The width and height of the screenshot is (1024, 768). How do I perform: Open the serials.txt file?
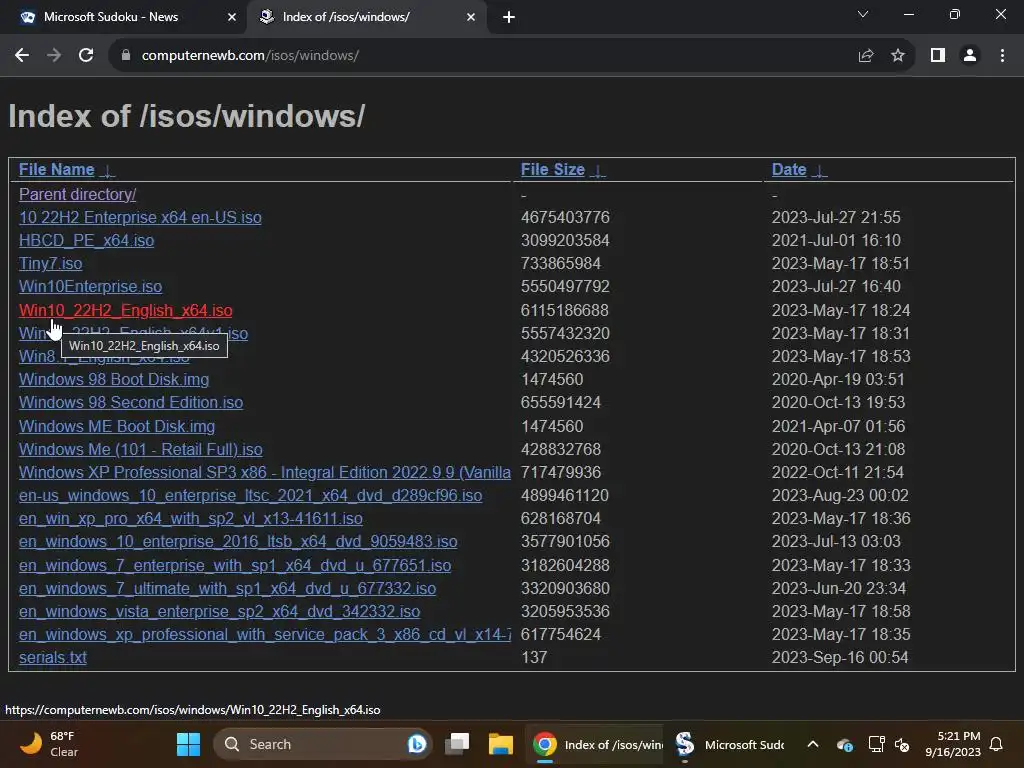pos(53,658)
